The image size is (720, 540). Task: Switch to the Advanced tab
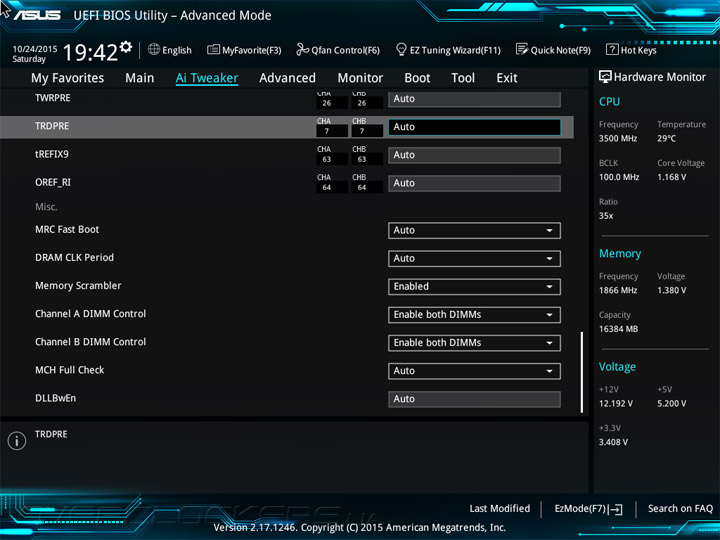tap(287, 78)
